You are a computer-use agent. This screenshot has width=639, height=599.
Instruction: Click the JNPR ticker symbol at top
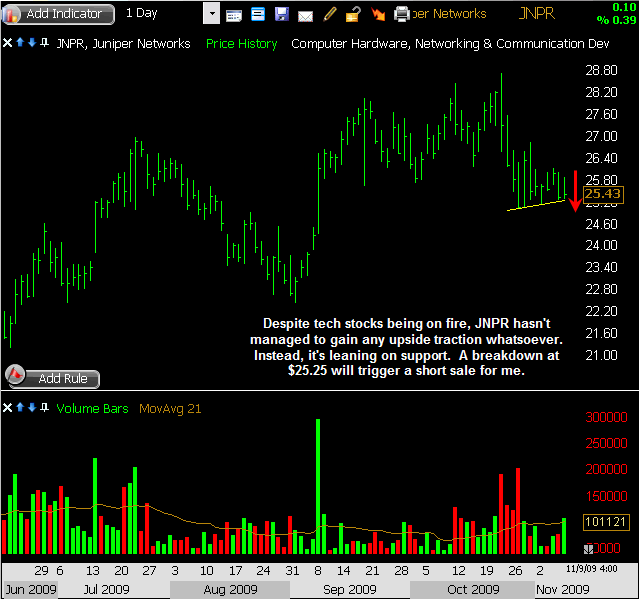[x=540, y=14]
